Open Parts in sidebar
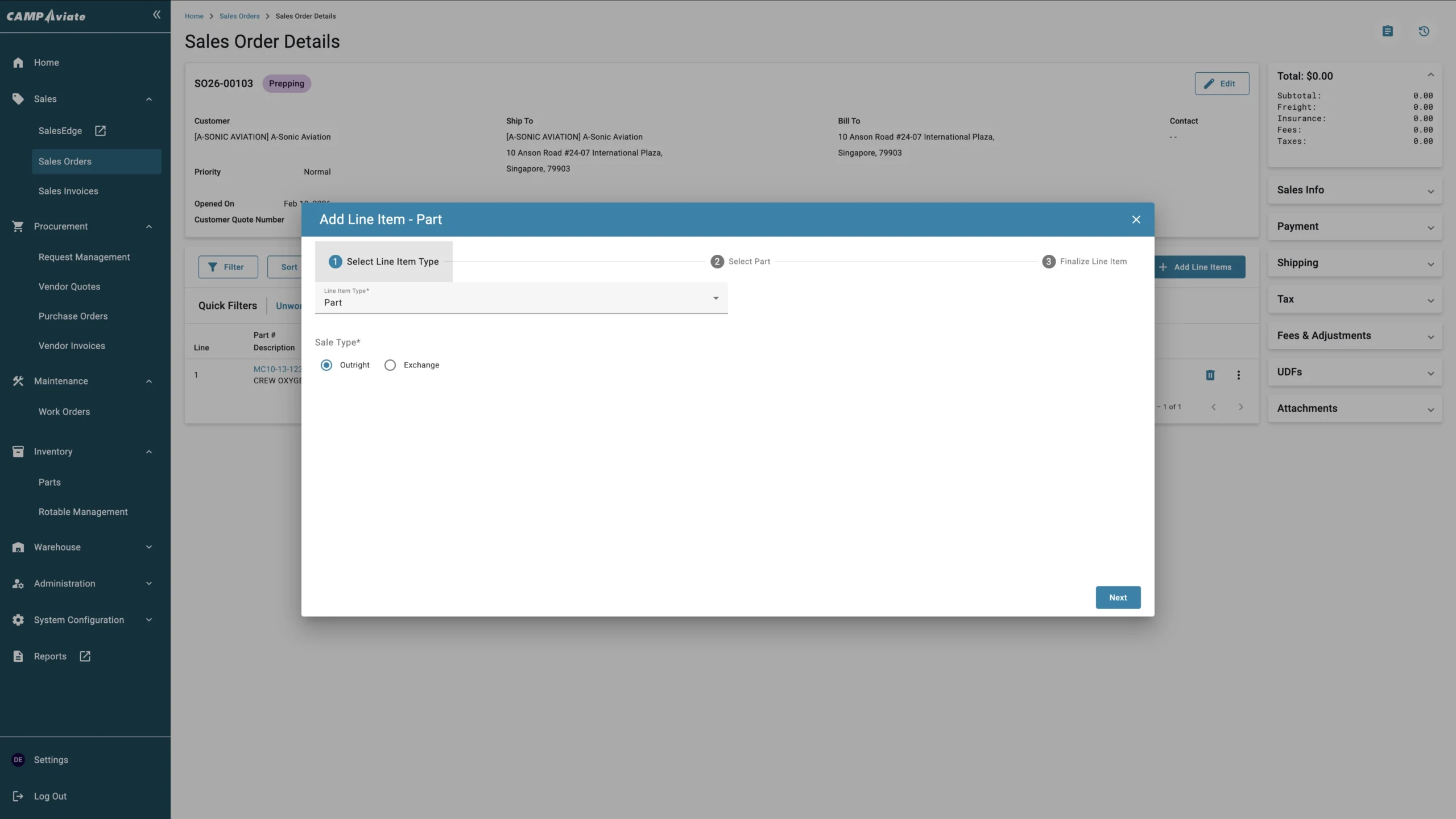The image size is (1456, 819). [49, 482]
